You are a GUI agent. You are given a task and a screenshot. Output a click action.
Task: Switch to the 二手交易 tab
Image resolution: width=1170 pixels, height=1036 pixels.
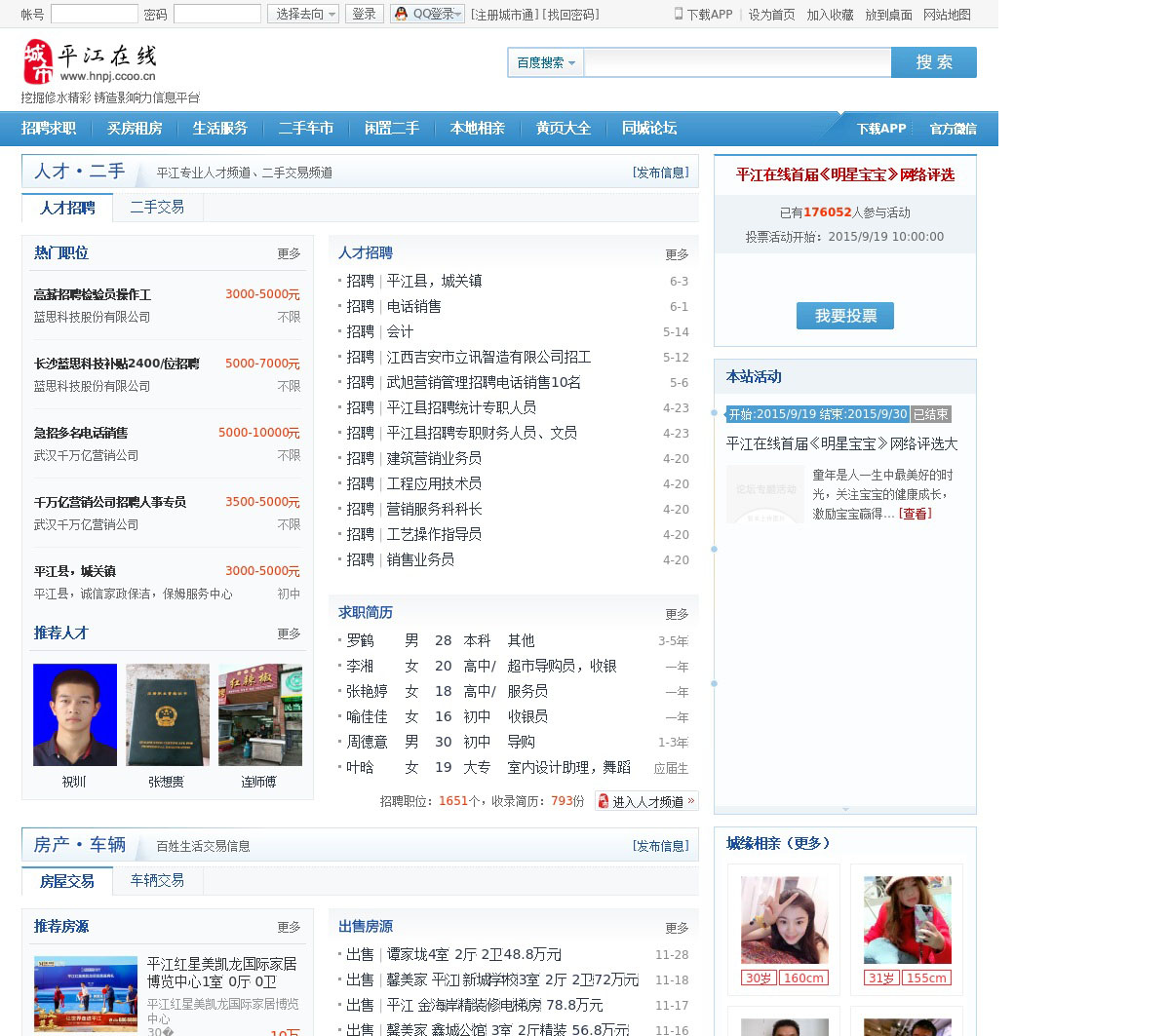tap(157, 207)
